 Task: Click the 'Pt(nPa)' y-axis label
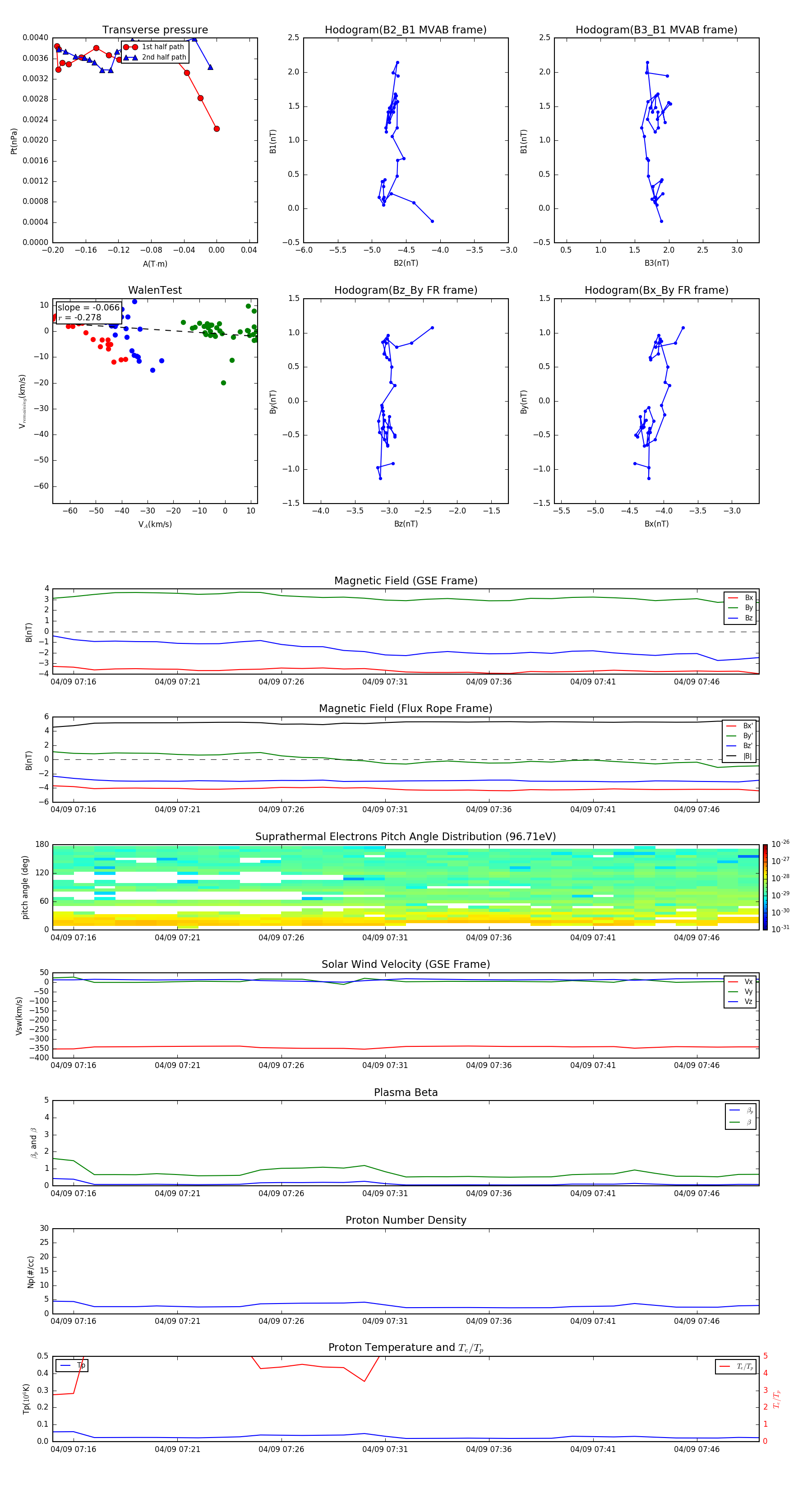click(x=14, y=140)
